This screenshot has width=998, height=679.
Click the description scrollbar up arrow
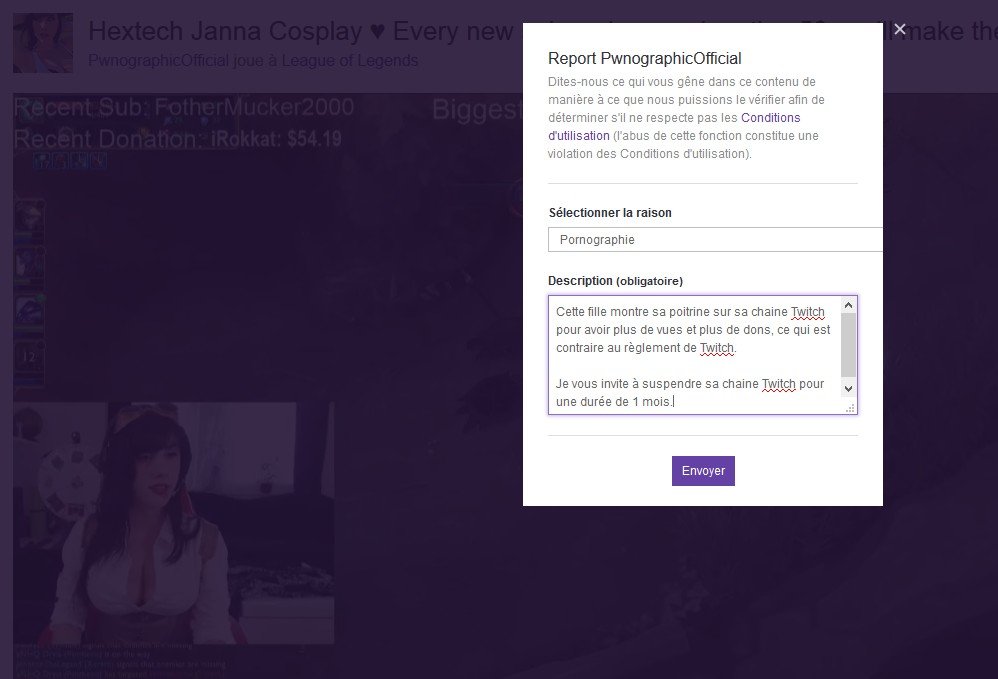848,305
